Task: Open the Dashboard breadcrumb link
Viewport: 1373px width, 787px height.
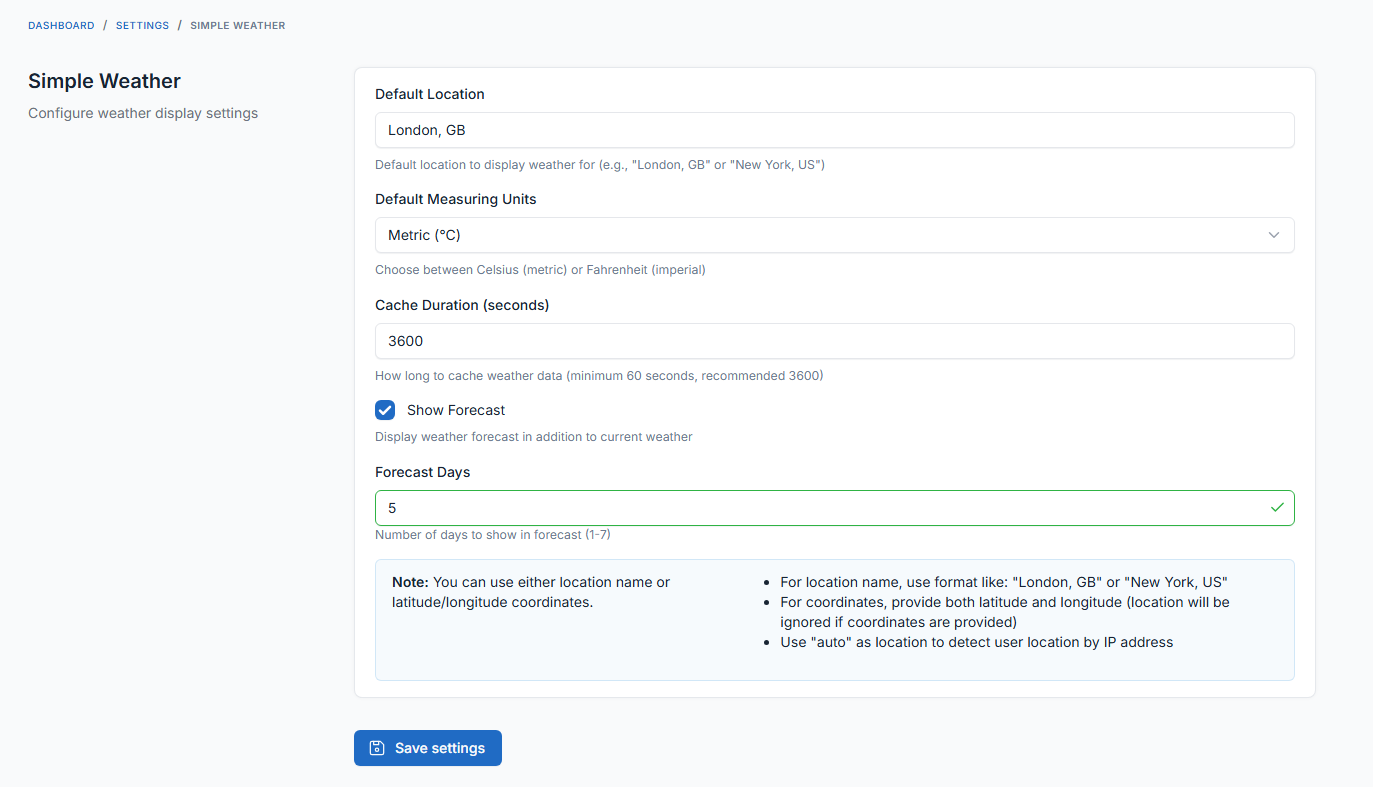Action: 61,25
